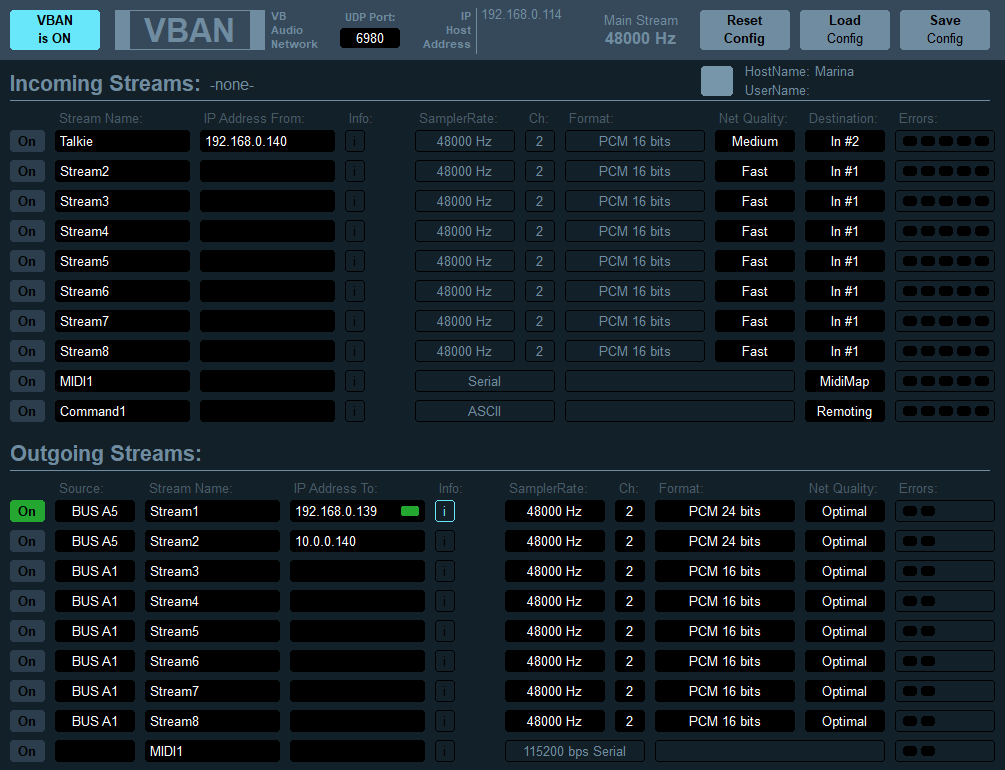The height and width of the screenshot is (770, 1005).
Task: Open info icon for outgoing 10.0.0.140 stream
Action: 444,541
